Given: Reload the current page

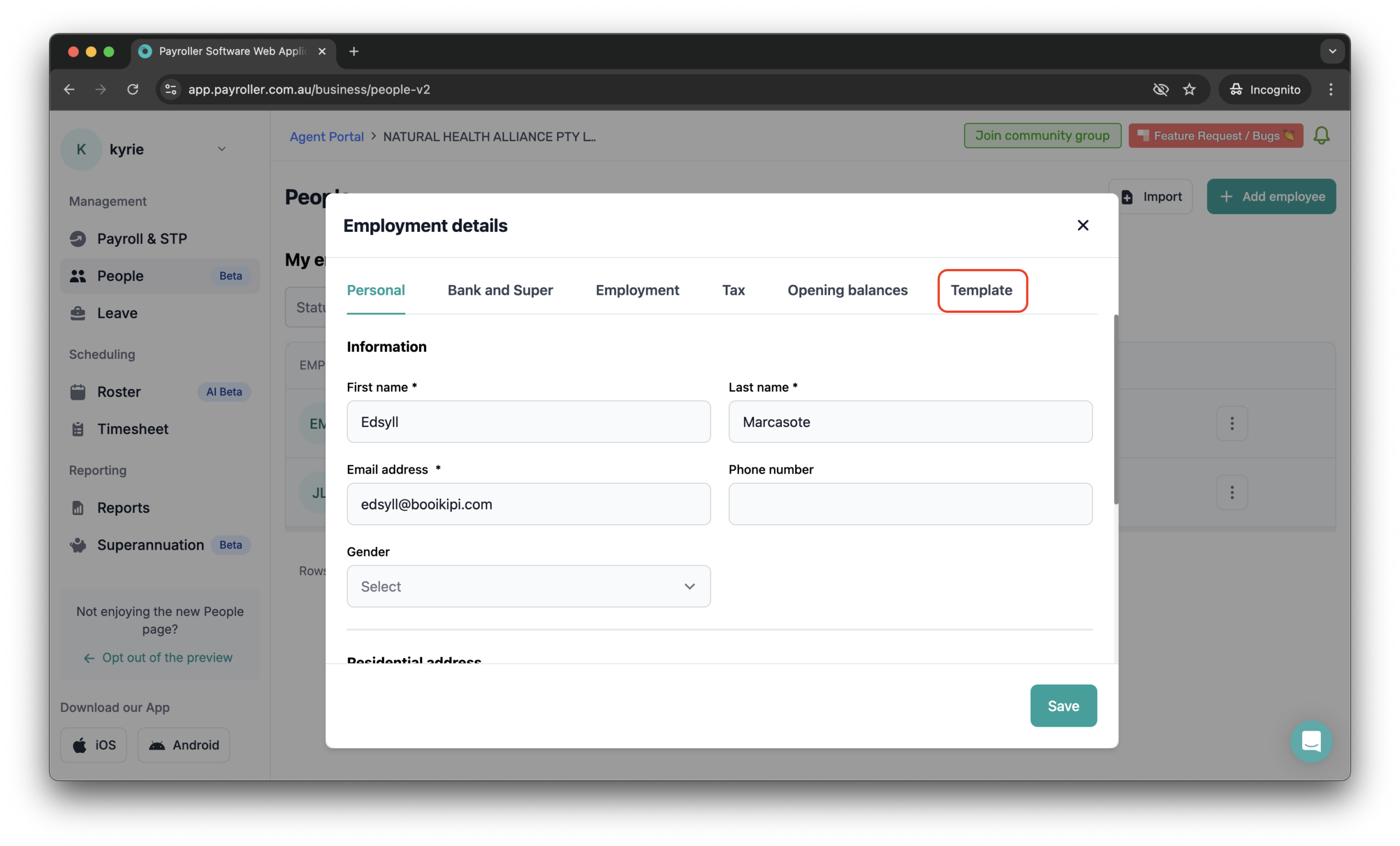Looking at the screenshot, I should (x=132, y=89).
